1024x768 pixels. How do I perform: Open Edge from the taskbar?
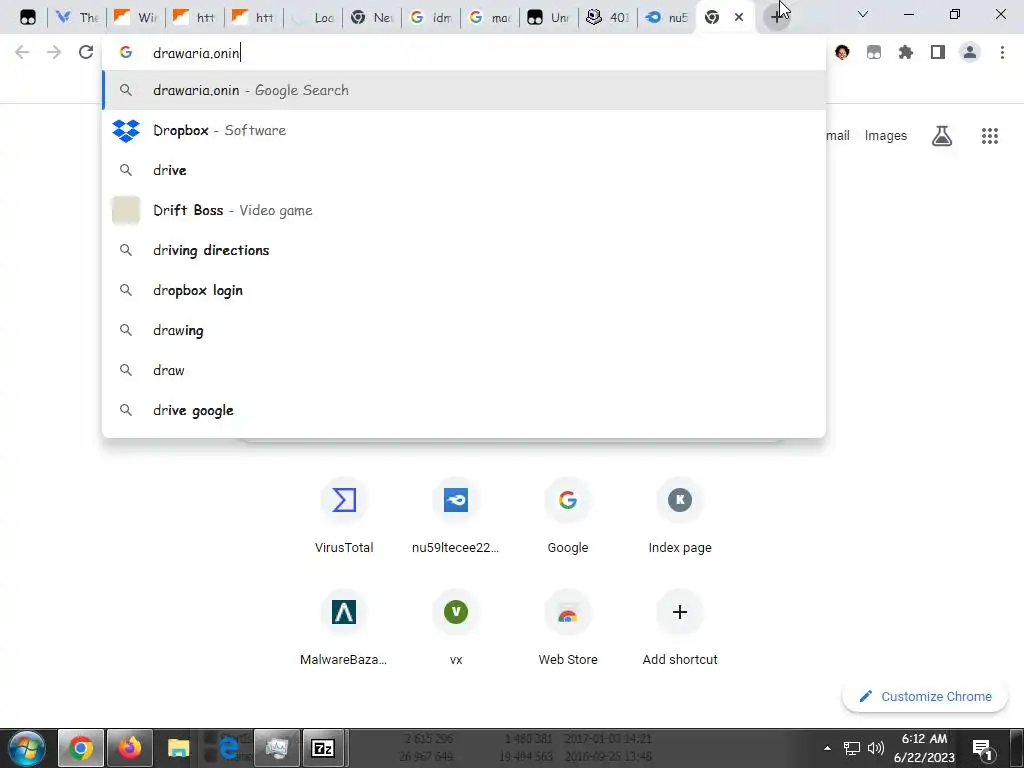coord(227,748)
